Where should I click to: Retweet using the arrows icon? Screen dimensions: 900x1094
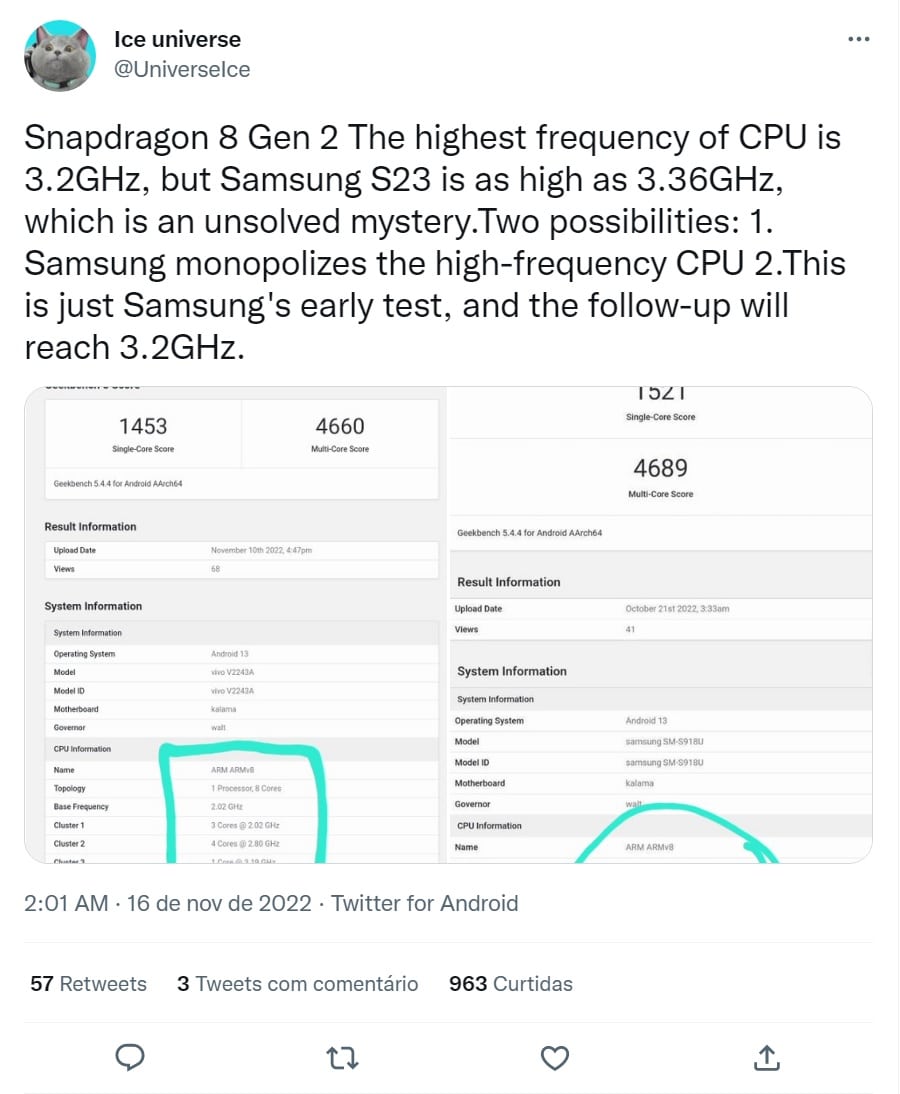343,1058
